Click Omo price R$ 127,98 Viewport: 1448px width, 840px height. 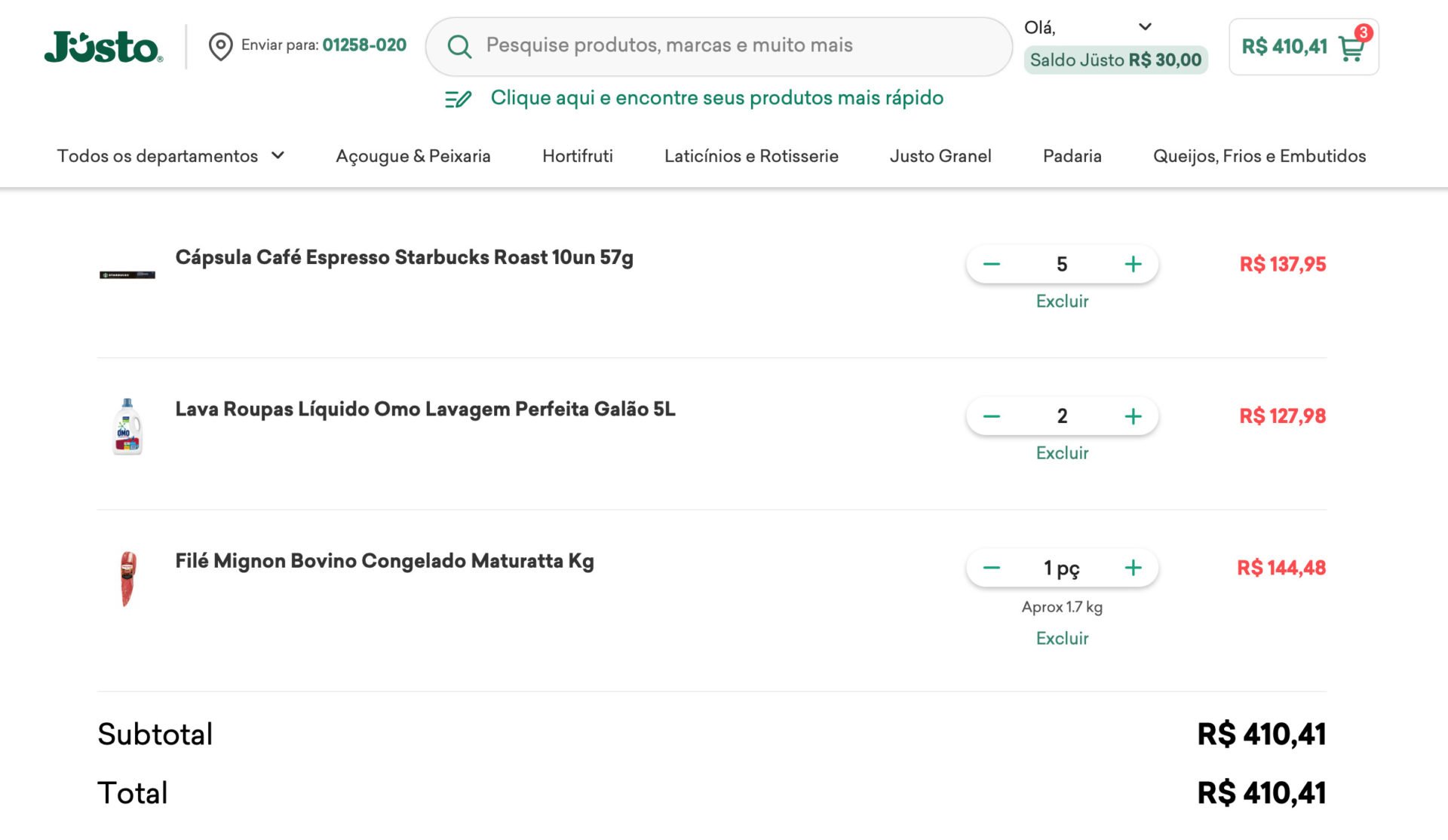coord(1282,416)
